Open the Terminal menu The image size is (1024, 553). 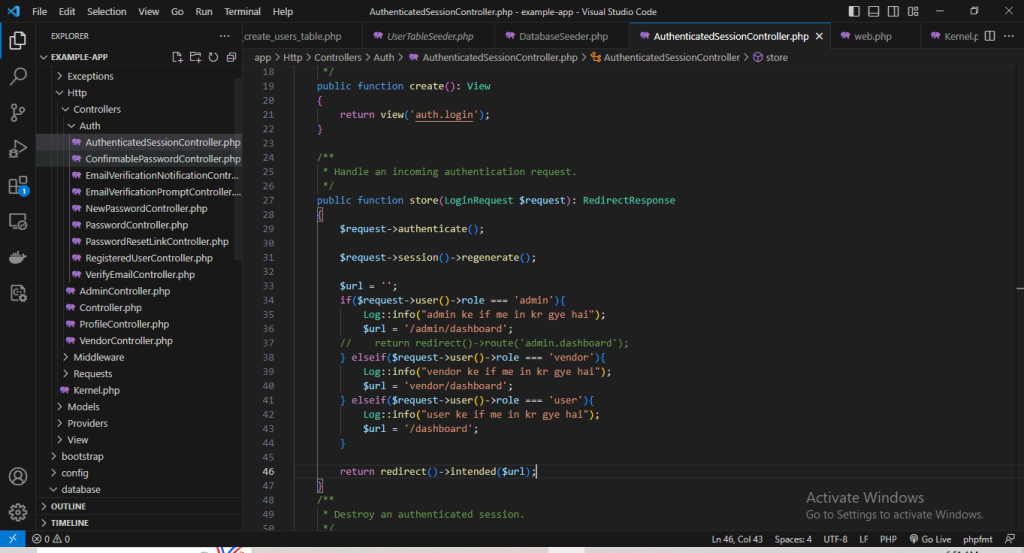[x=242, y=11]
